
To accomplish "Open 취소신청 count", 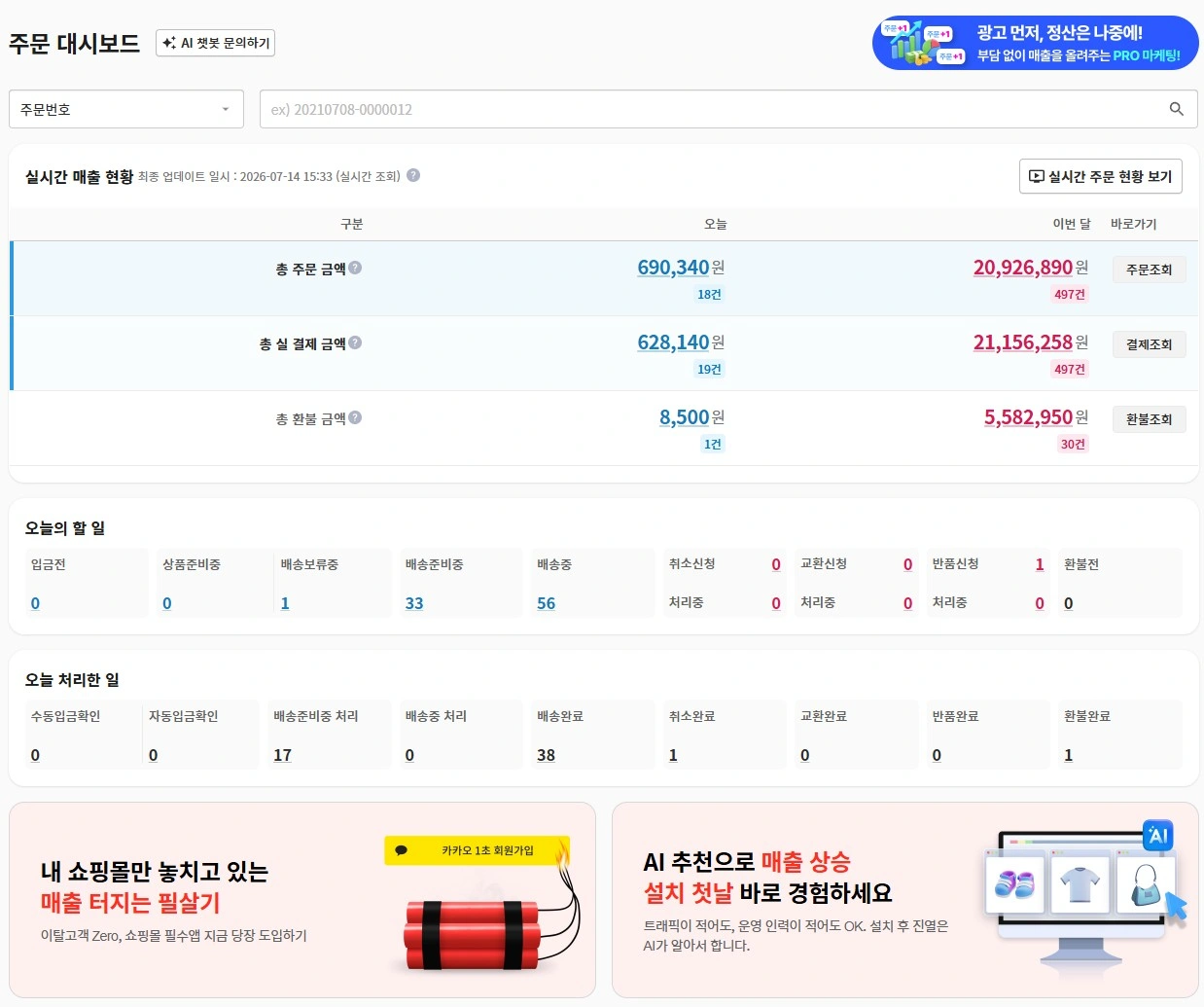I will pyautogui.click(x=776, y=564).
